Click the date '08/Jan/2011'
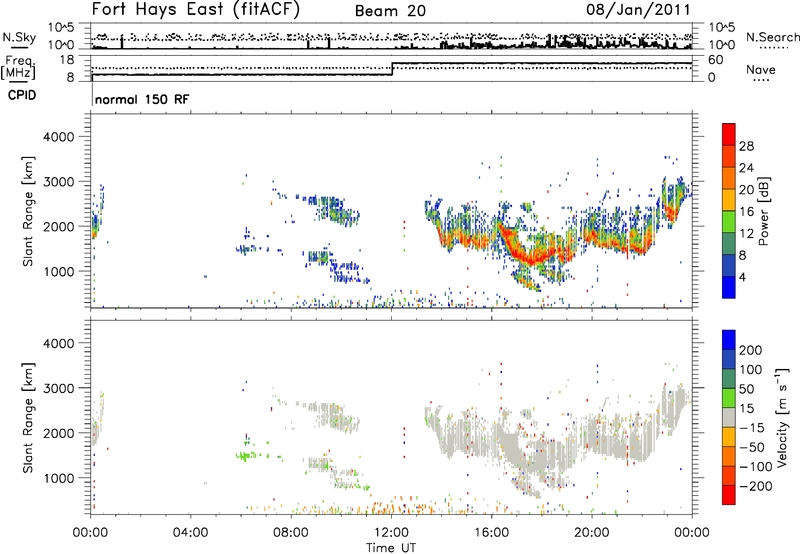The image size is (800, 554). [638, 10]
